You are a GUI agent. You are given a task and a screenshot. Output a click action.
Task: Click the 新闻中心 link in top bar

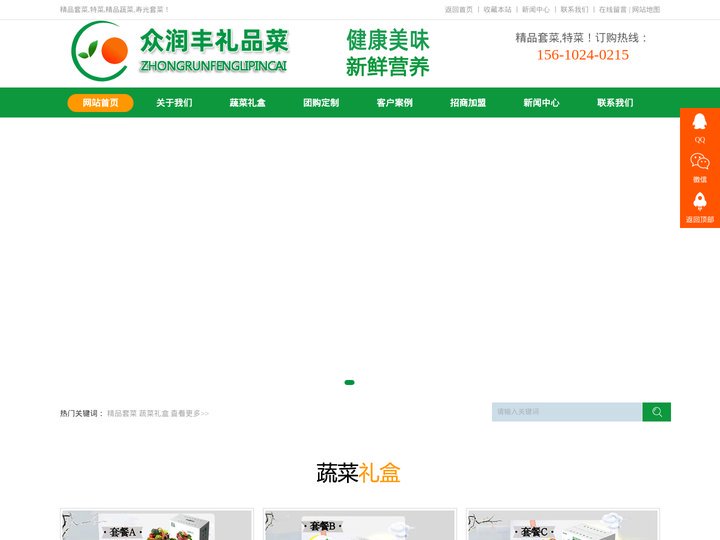tap(536, 10)
